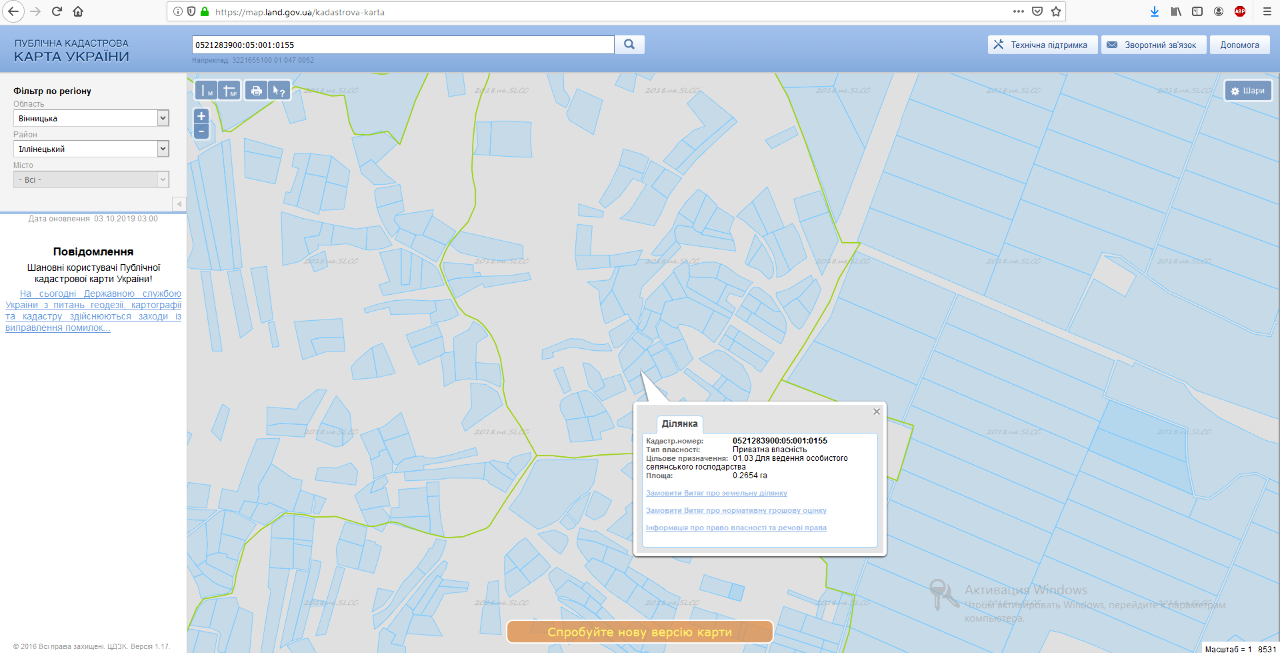The image size is (1280, 653).
Task: Zoom in the map with plus button
Action: tap(201, 116)
